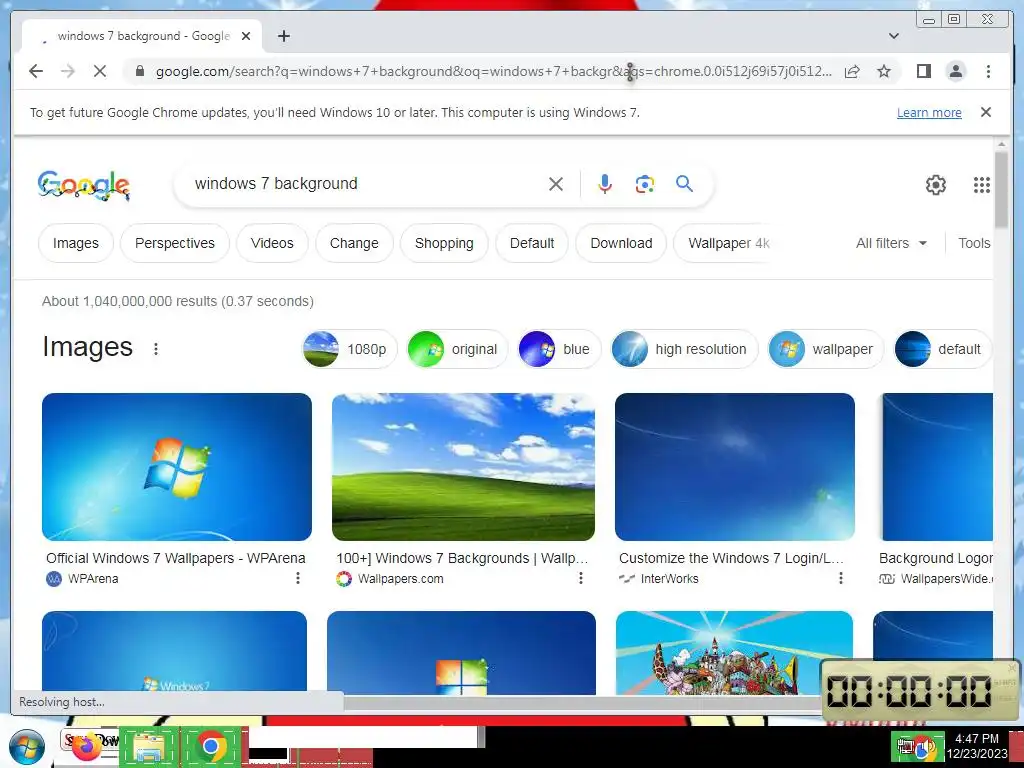Screen dimensions: 1024x768
Task: Go back with the browser back arrow
Action: [x=36, y=71]
